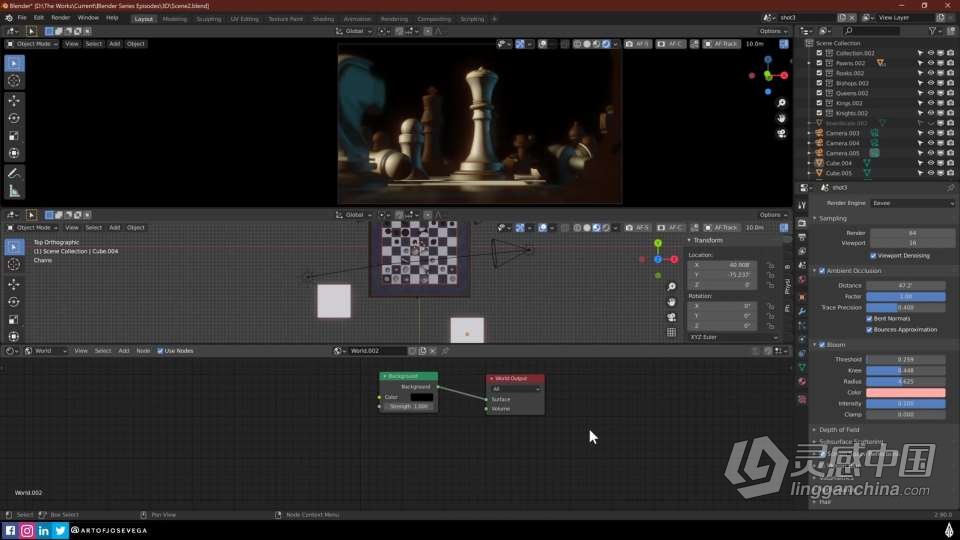Open the Tool properties tab icon
This screenshot has height=540, width=960.
pyautogui.click(x=802, y=206)
